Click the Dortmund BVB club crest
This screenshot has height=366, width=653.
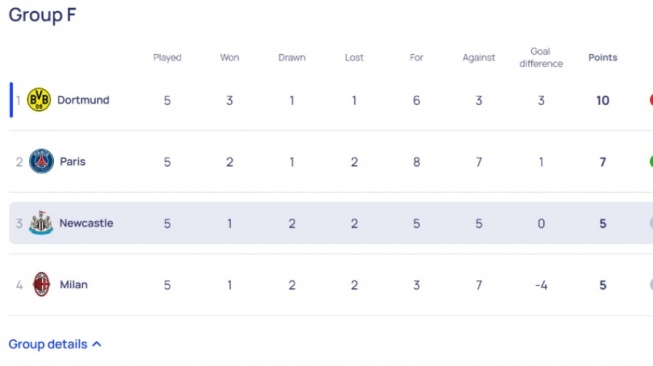click(39, 100)
